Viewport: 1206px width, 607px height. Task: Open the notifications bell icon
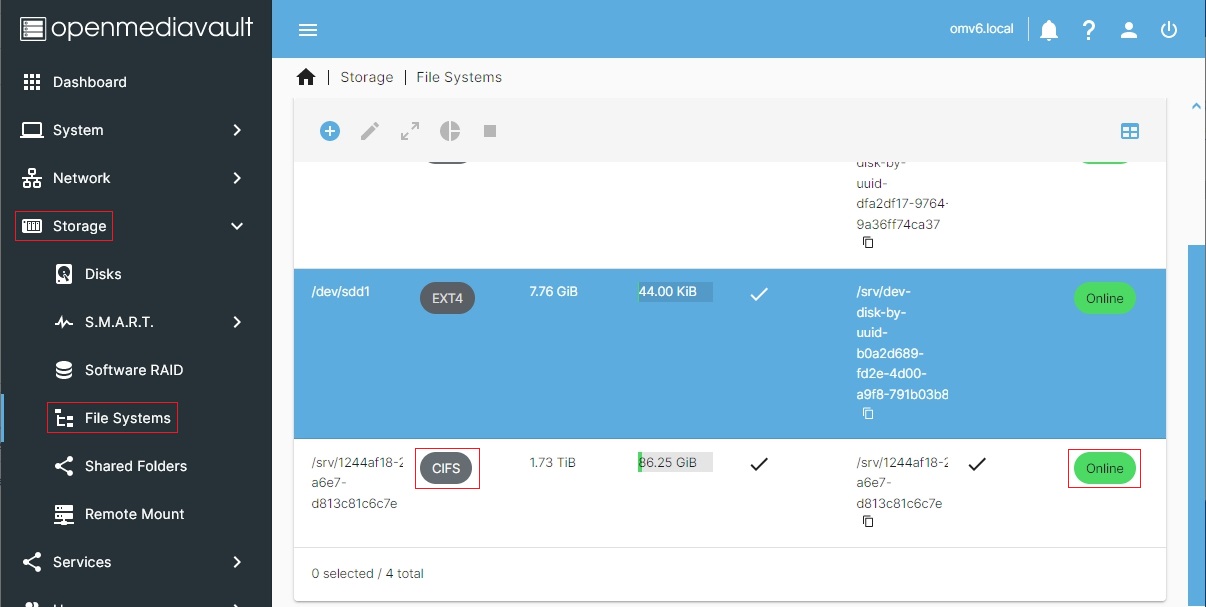(1049, 30)
